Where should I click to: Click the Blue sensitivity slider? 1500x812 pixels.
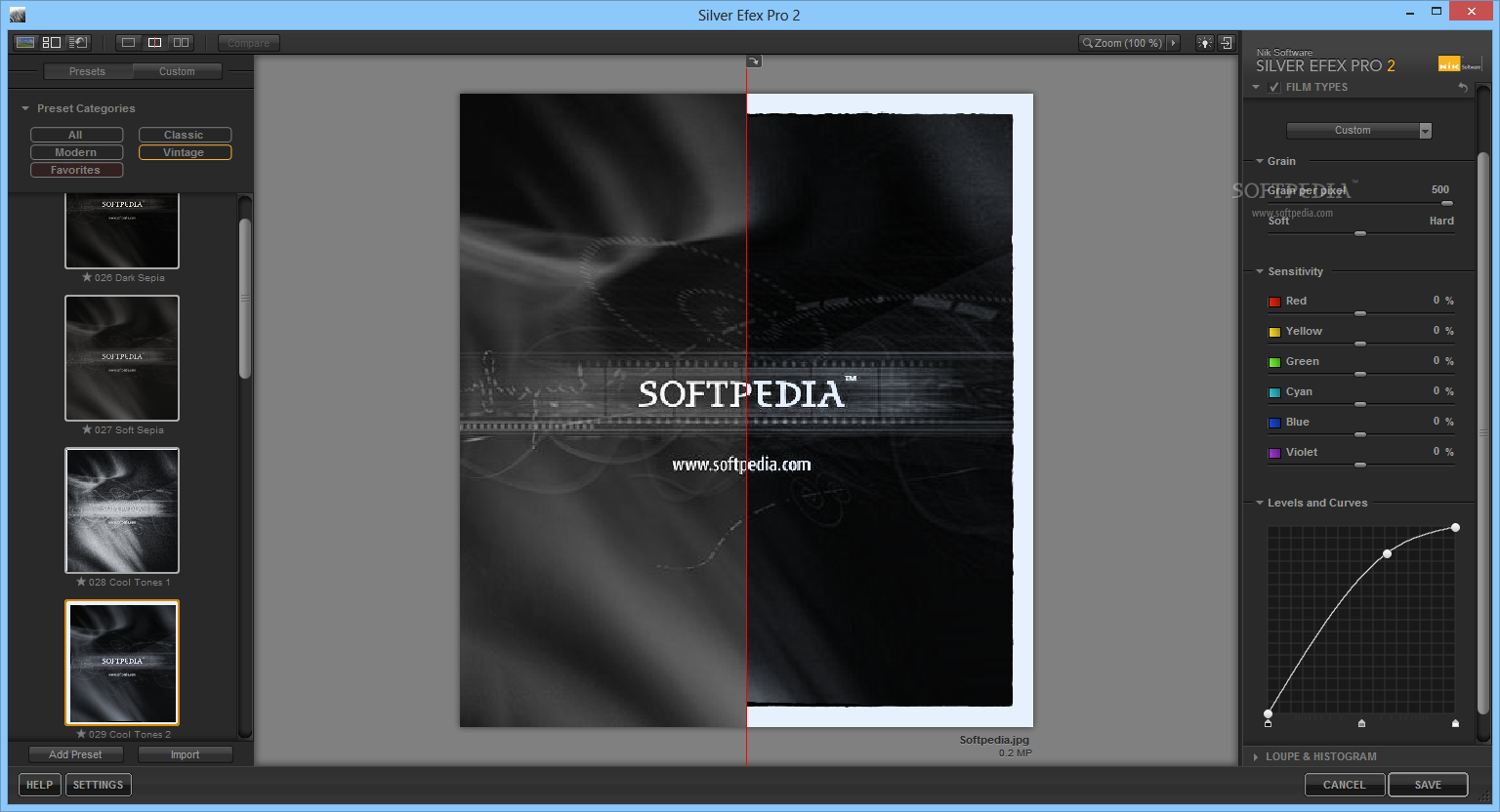click(x=1360, y=434)
